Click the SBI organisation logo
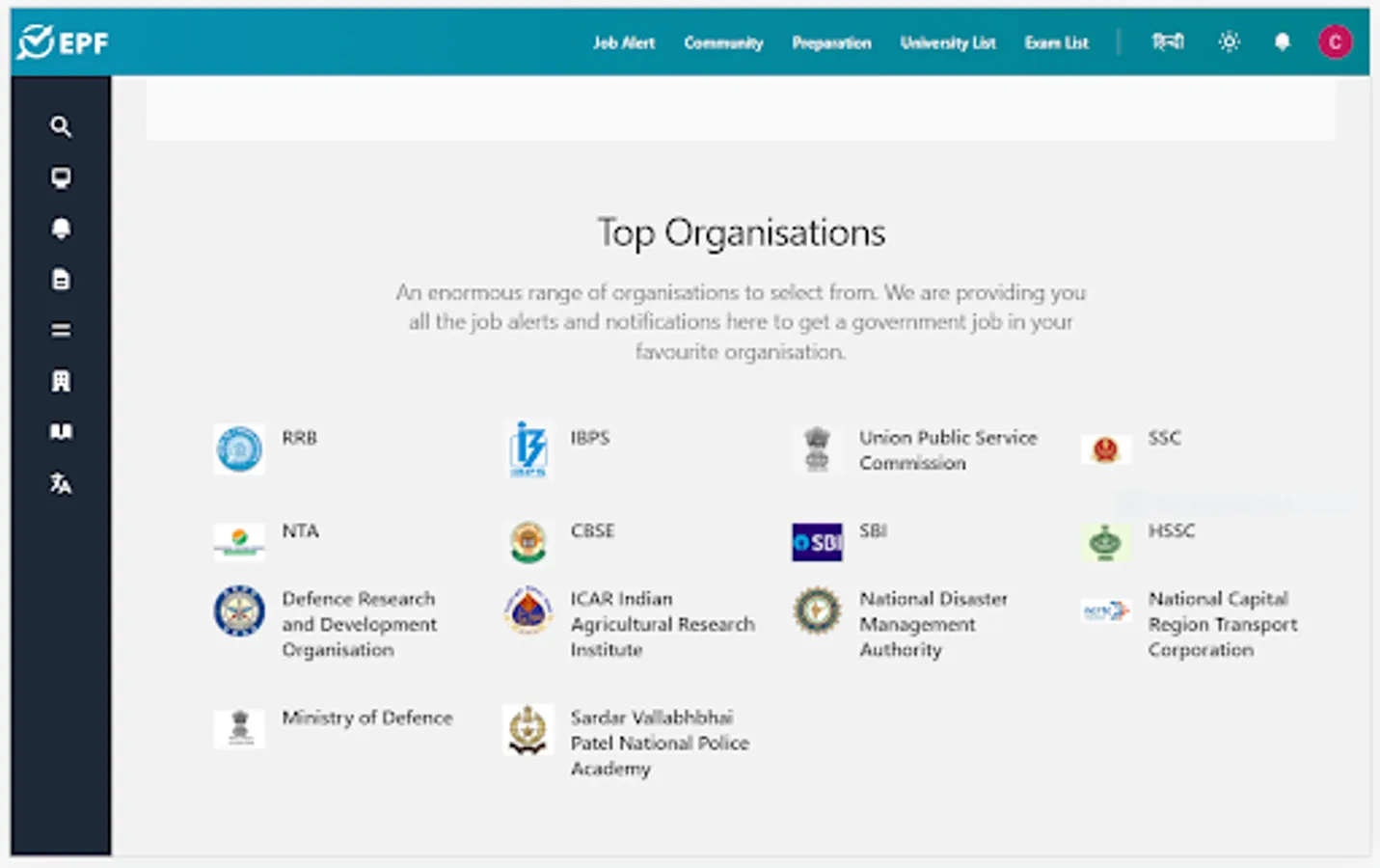The width and height of the screenshot is (1380, 868). [817, 542]
